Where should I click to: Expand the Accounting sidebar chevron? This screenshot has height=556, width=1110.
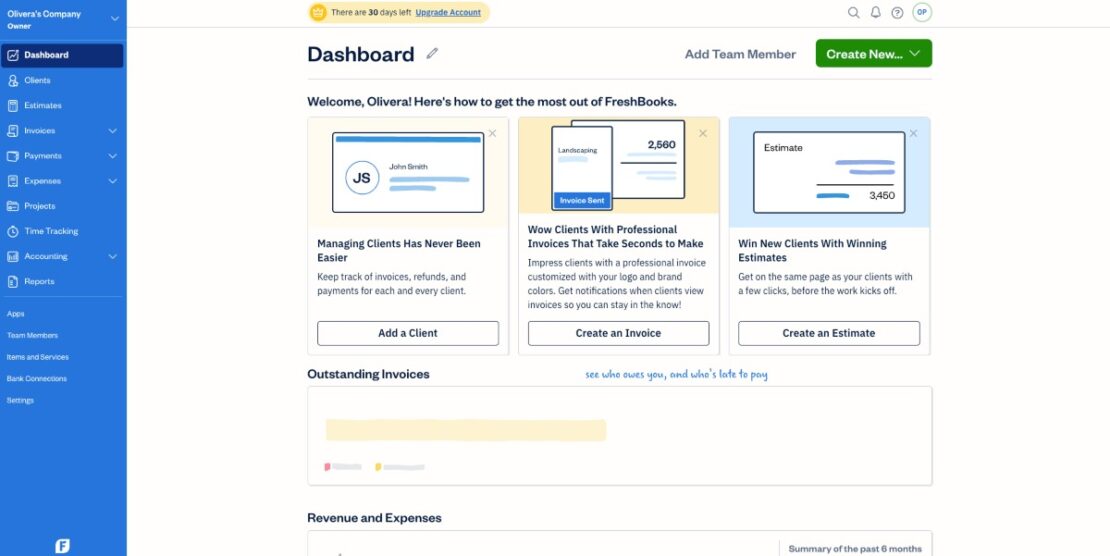tap(112, 257)
